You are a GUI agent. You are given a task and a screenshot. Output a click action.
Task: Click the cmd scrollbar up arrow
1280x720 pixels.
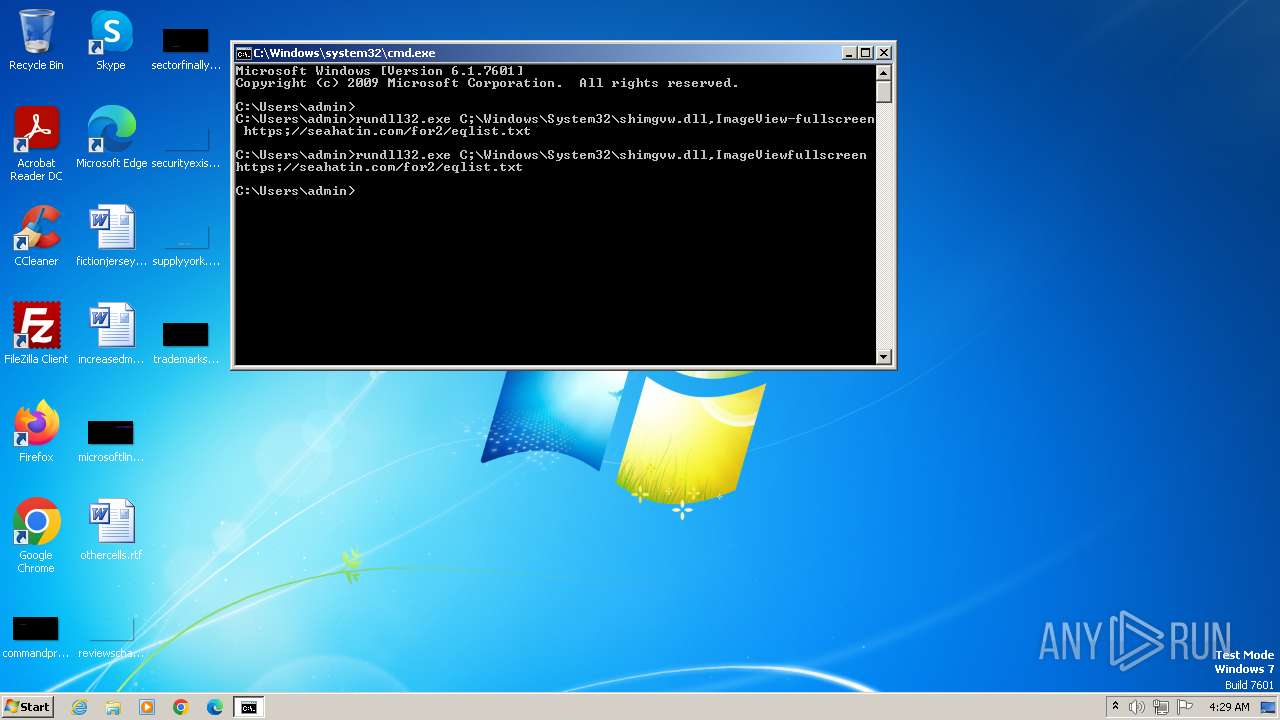883,72
